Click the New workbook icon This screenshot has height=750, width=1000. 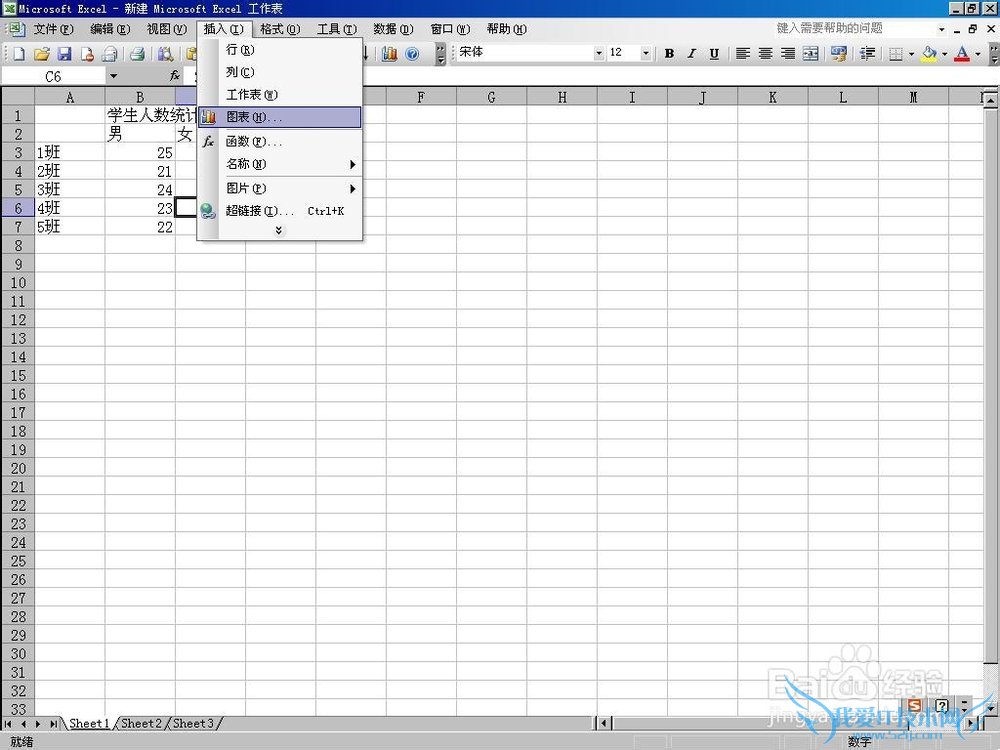[x=18, y=54]
